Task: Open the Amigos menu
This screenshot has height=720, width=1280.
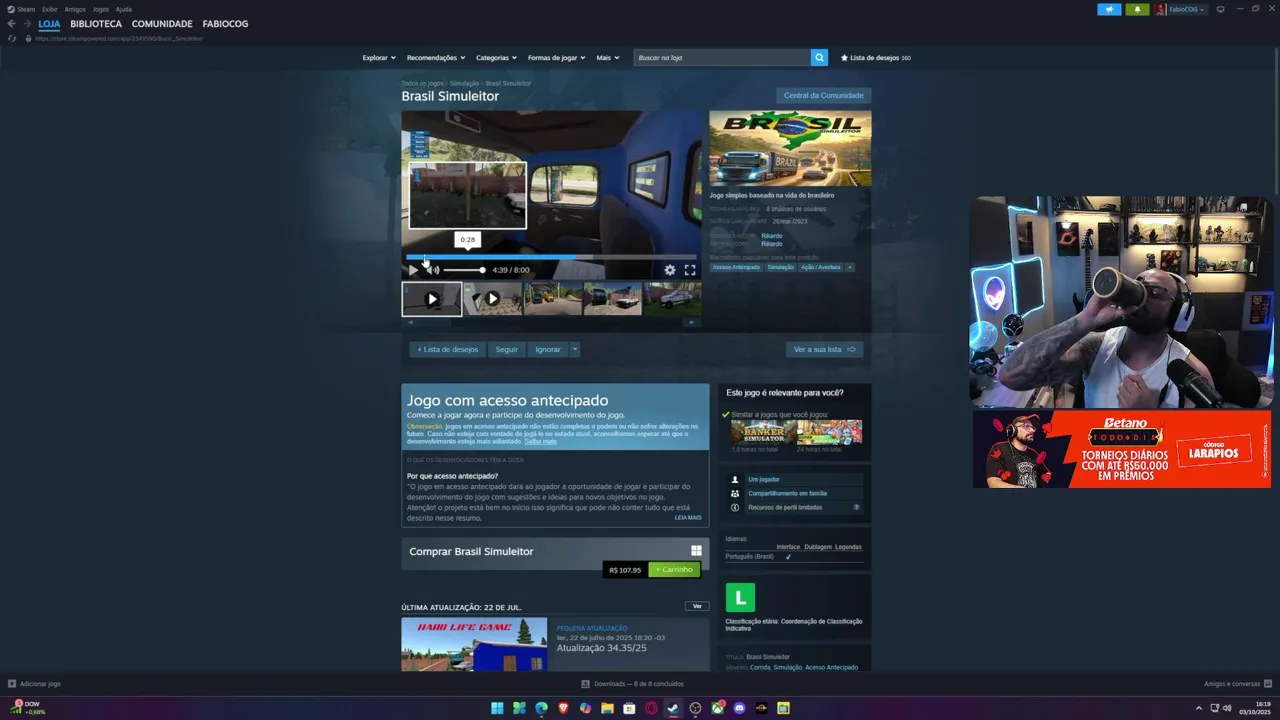Action: pos(75,9)
